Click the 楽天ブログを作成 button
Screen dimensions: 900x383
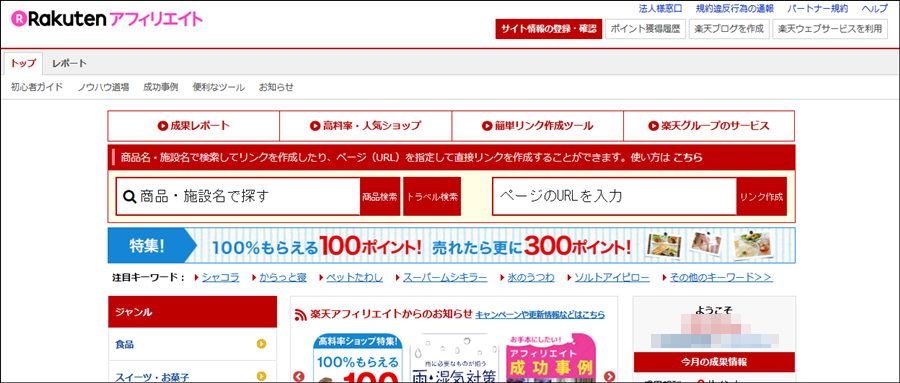[x=729, y=29]
